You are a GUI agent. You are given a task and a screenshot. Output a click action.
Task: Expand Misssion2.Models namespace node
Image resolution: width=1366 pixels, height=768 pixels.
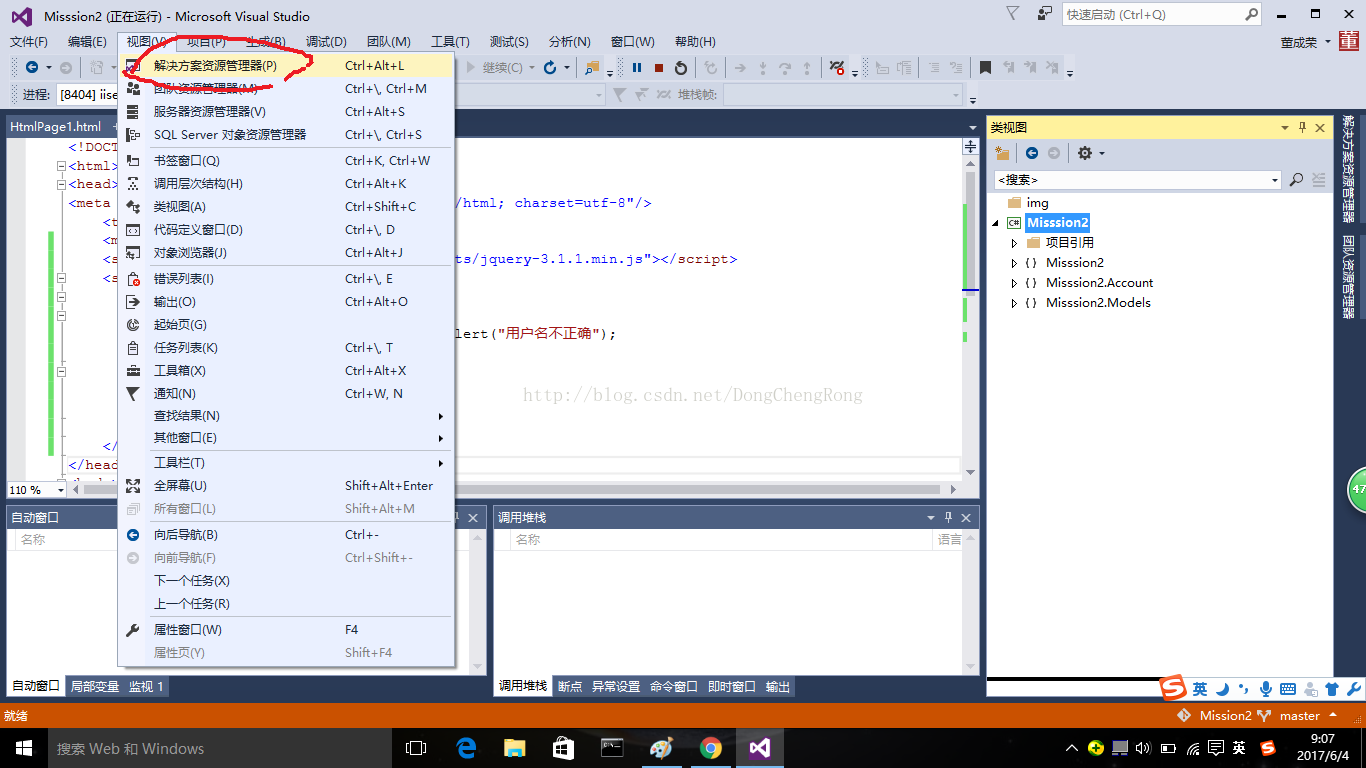(x=1014, y=303)
